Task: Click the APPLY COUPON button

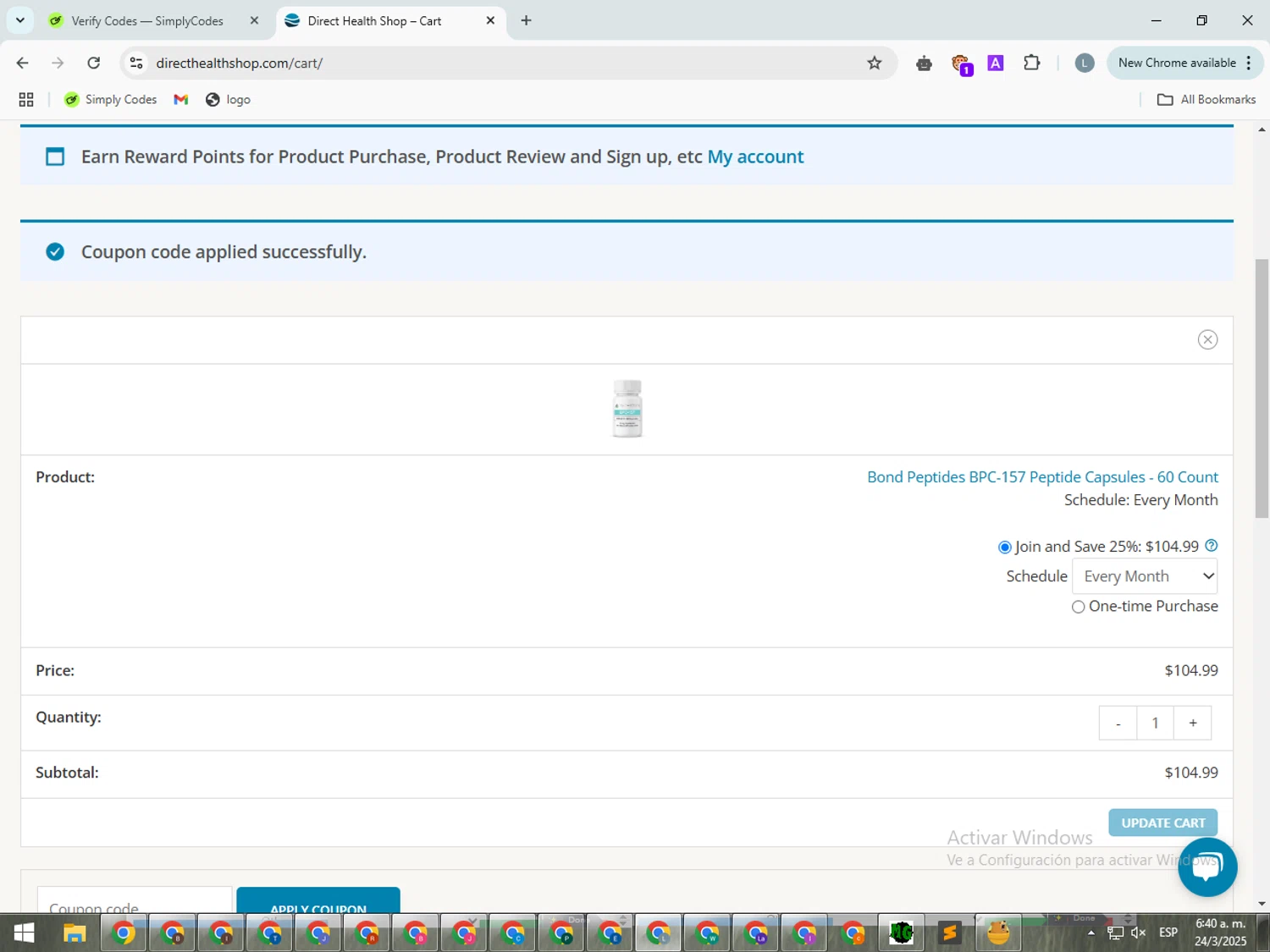Action: pos(317,900)
